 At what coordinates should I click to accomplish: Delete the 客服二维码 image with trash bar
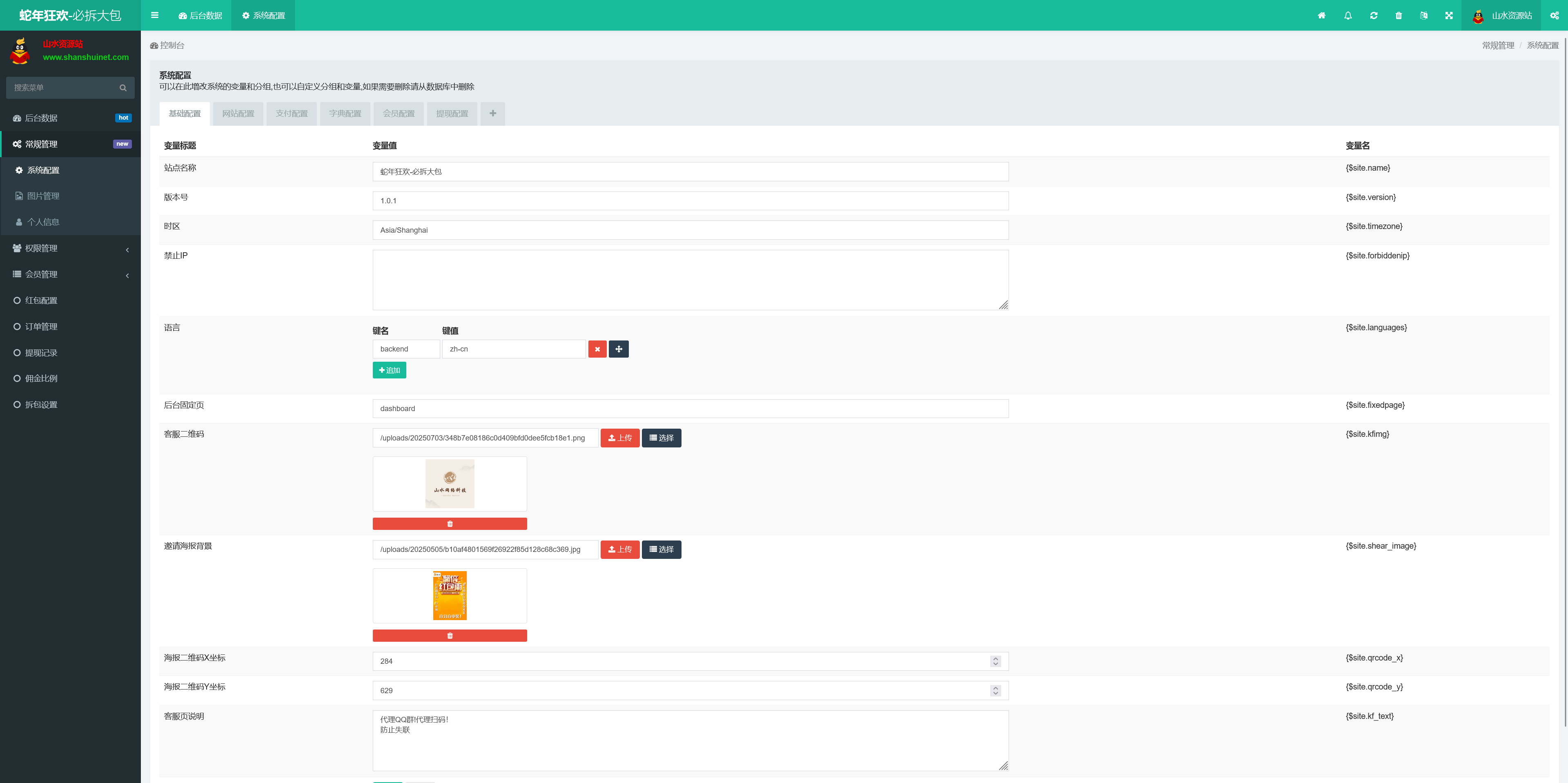pos(449,524)
